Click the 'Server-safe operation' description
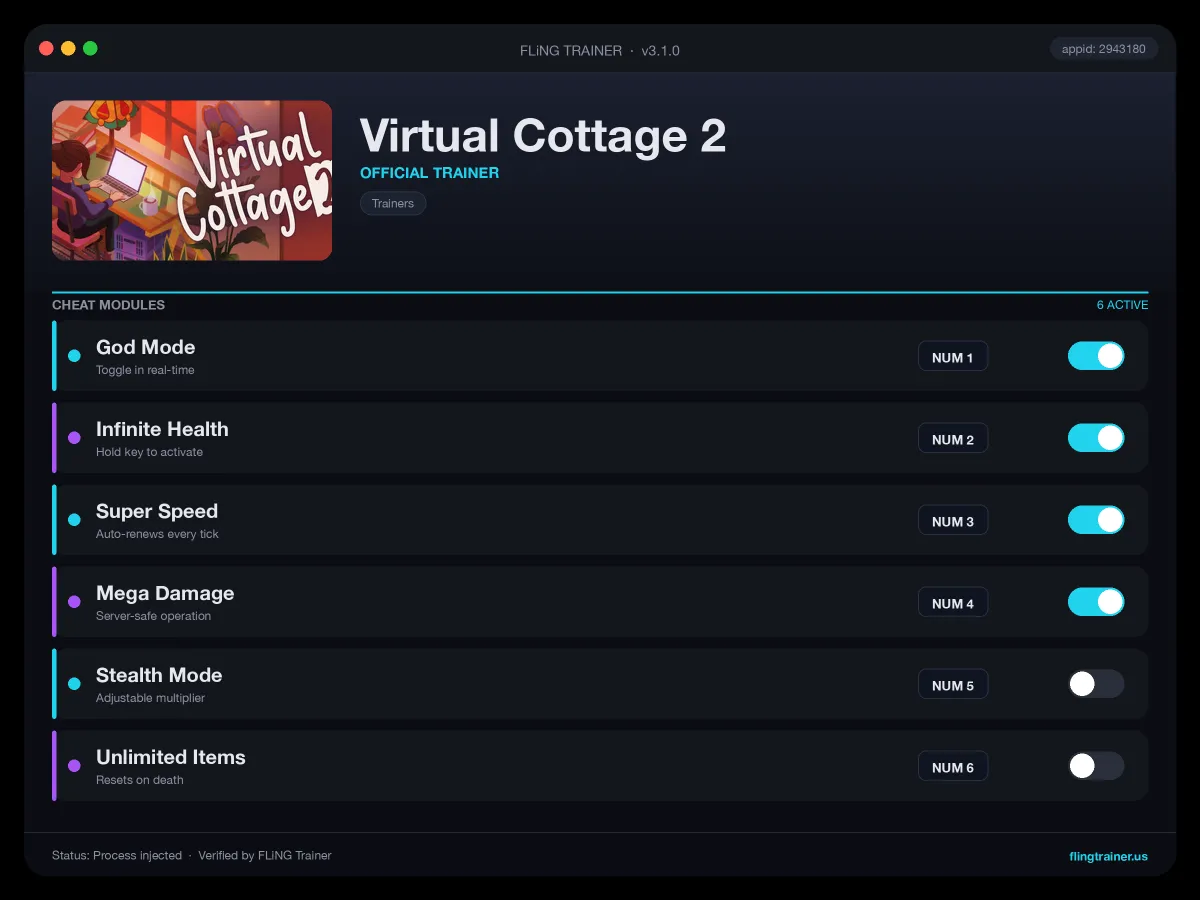 click(153, 616)
